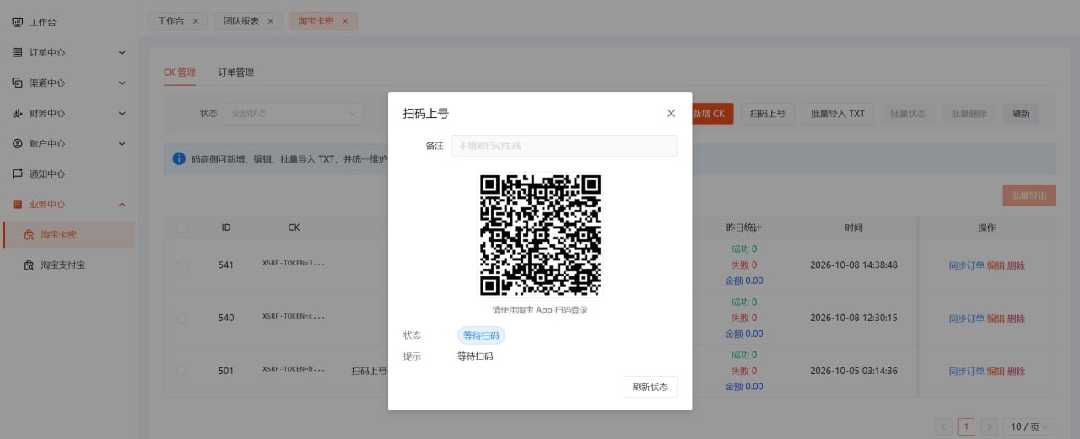The height and width of the screenshot is (439, 1080).
Task: Go to the previous page arrow
Action: [x=944, y=427]
